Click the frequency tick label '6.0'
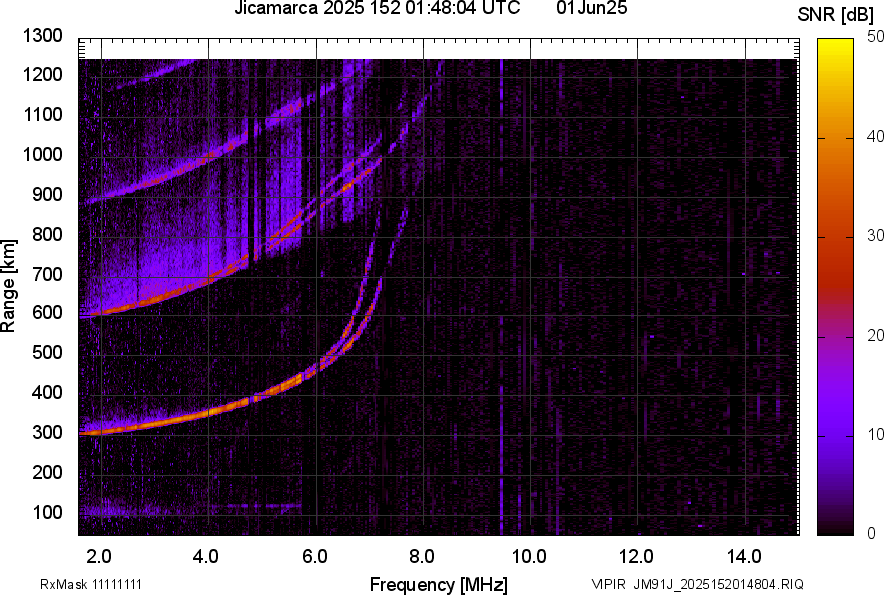Screen dimensions: 884x595 click(315, 557)
